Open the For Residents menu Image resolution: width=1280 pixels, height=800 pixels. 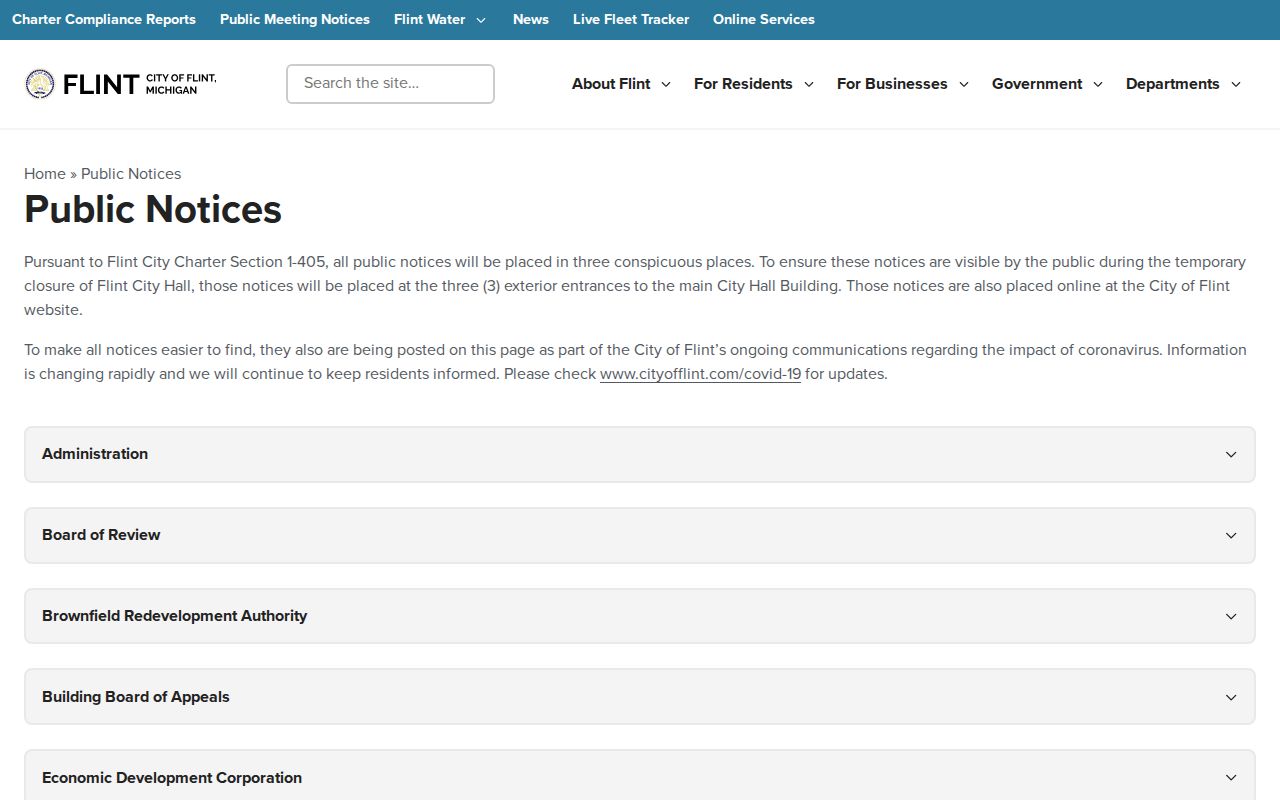743,84
